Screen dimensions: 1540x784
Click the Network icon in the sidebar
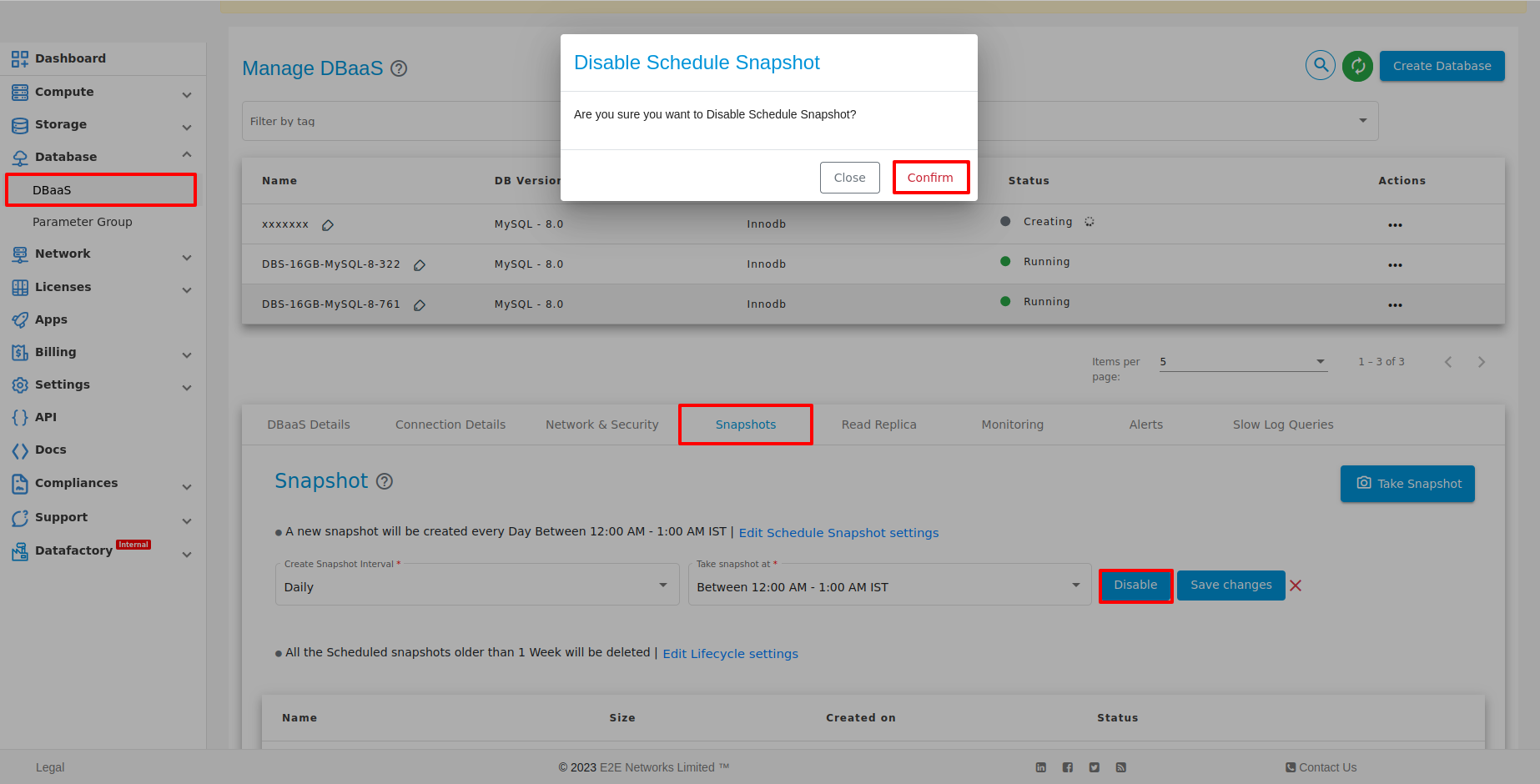(20, 254)
